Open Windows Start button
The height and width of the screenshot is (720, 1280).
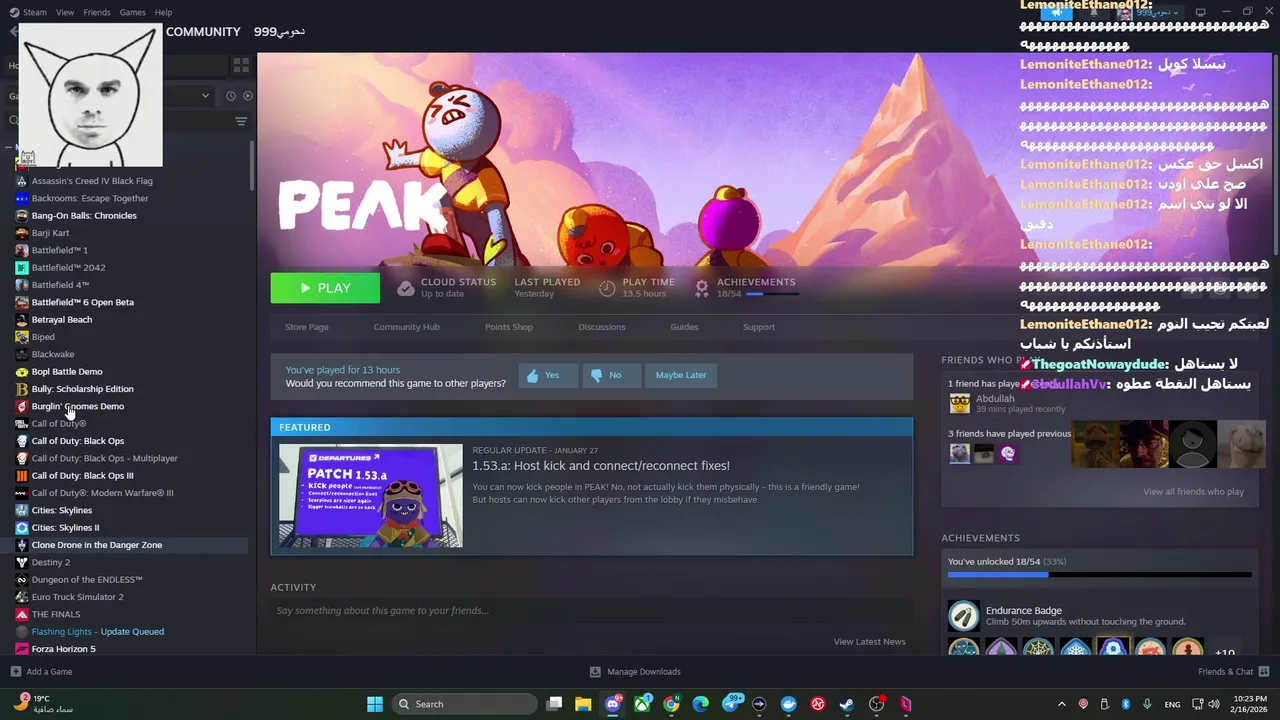375,704
